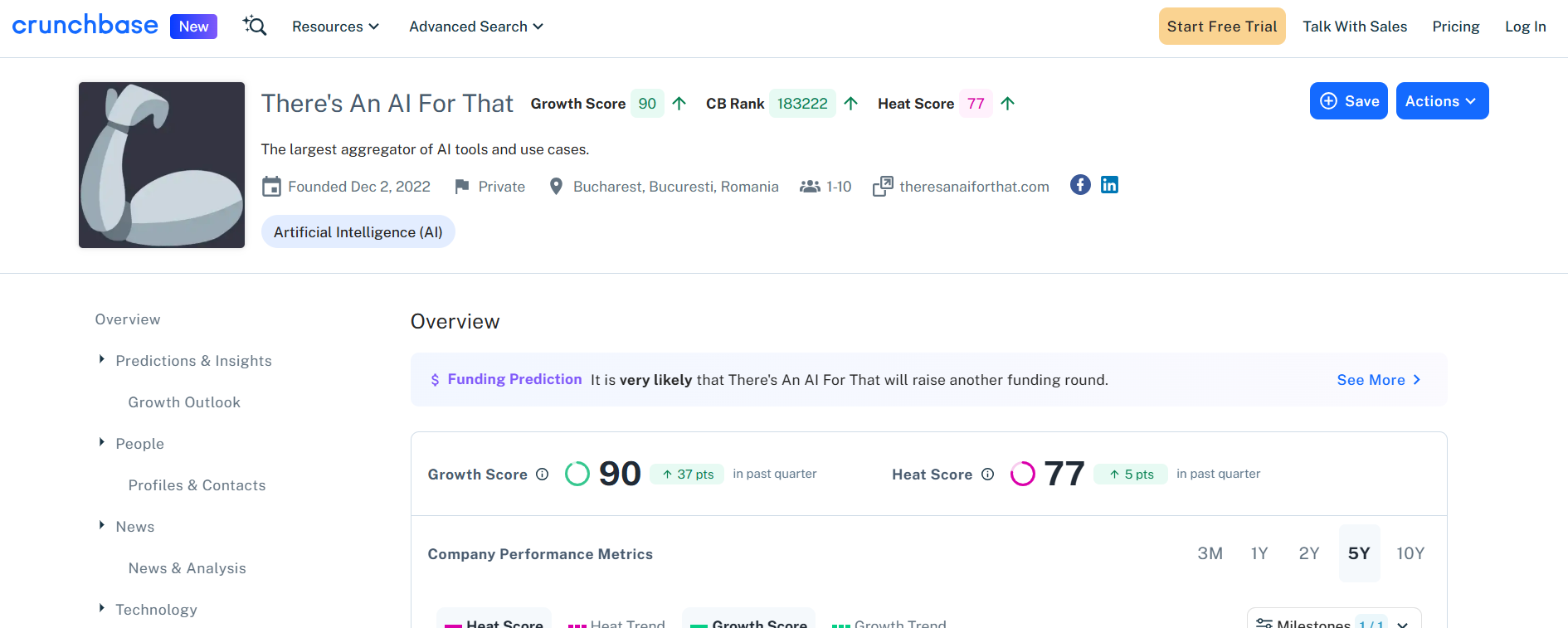
Task: Click Start Free Trial button
Action: click(1222, 27)
